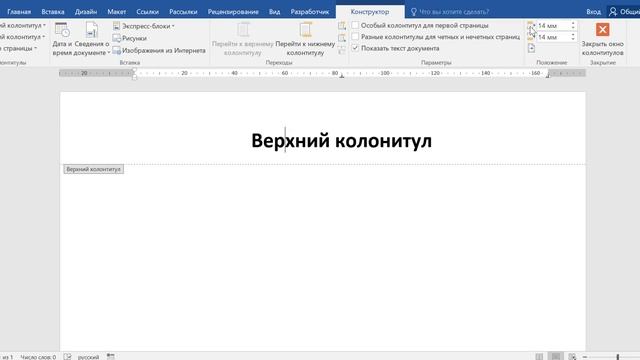Decrease footer bottom distance with down arrow

(573, 39)
